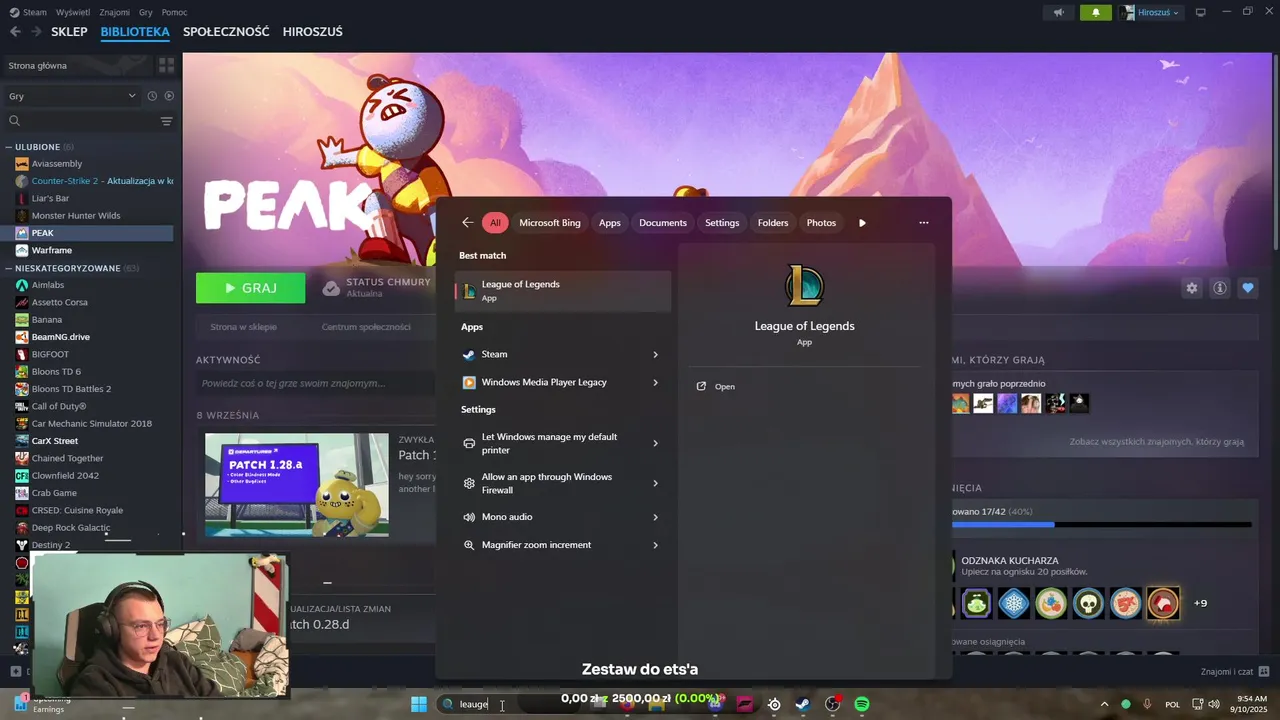Toggle PEAK favorite heart icon
This screenshot has height=720, width=1280.
(1248, 288)
